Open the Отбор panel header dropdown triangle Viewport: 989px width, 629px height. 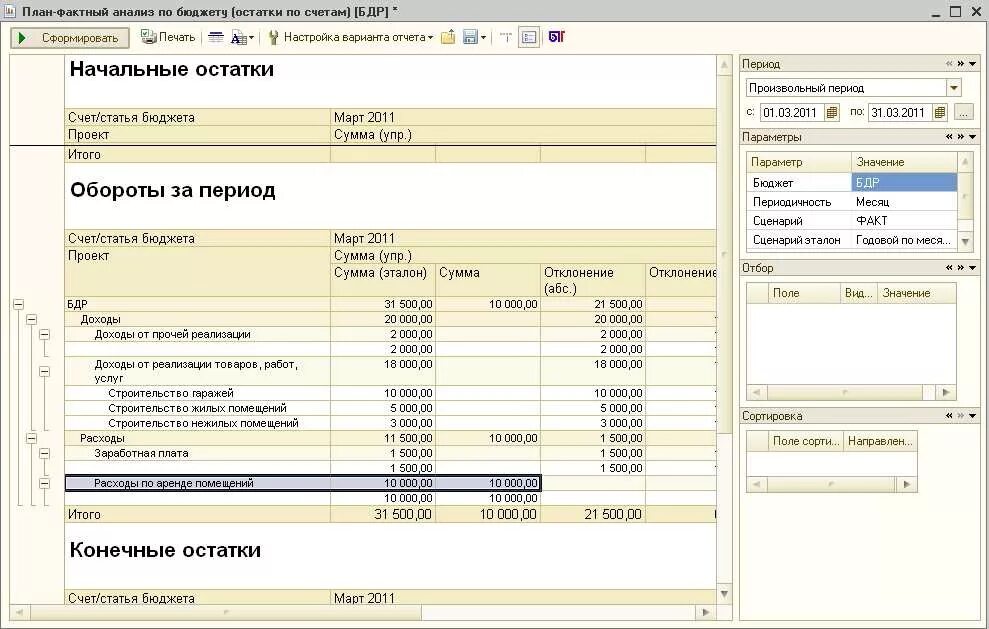pos(973,267)
